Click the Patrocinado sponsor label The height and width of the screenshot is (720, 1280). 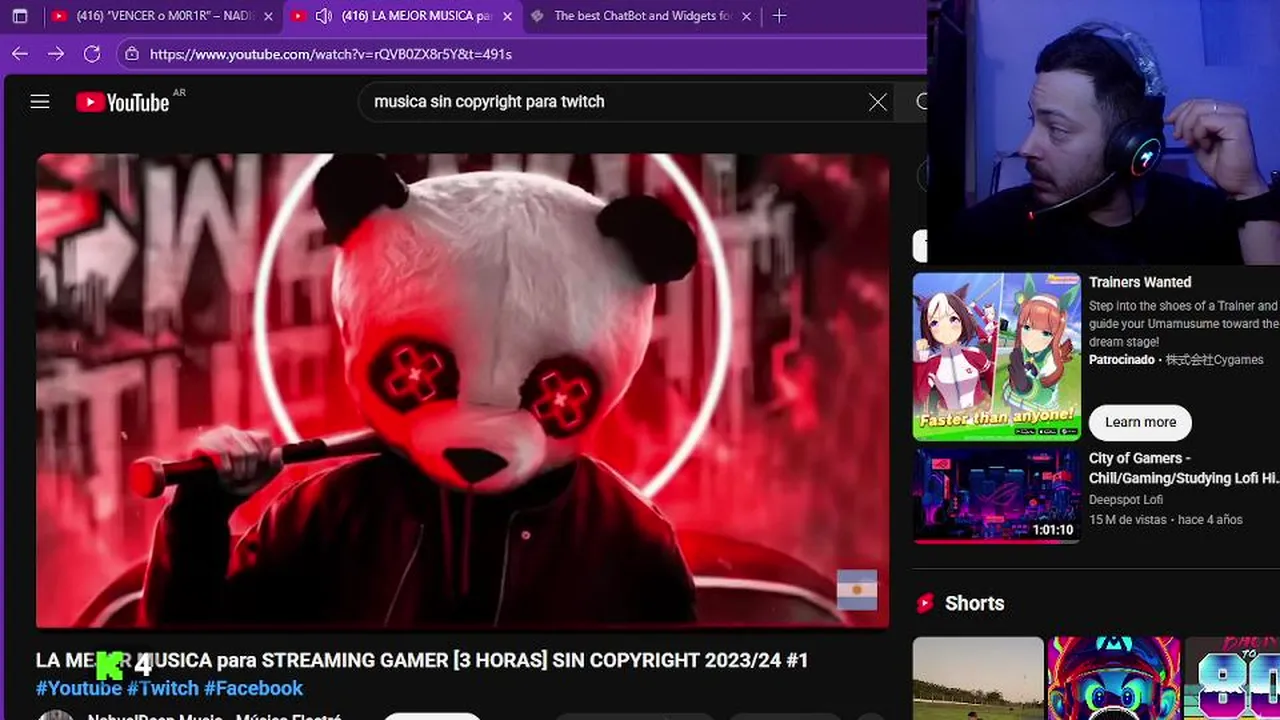point(1122,359)
